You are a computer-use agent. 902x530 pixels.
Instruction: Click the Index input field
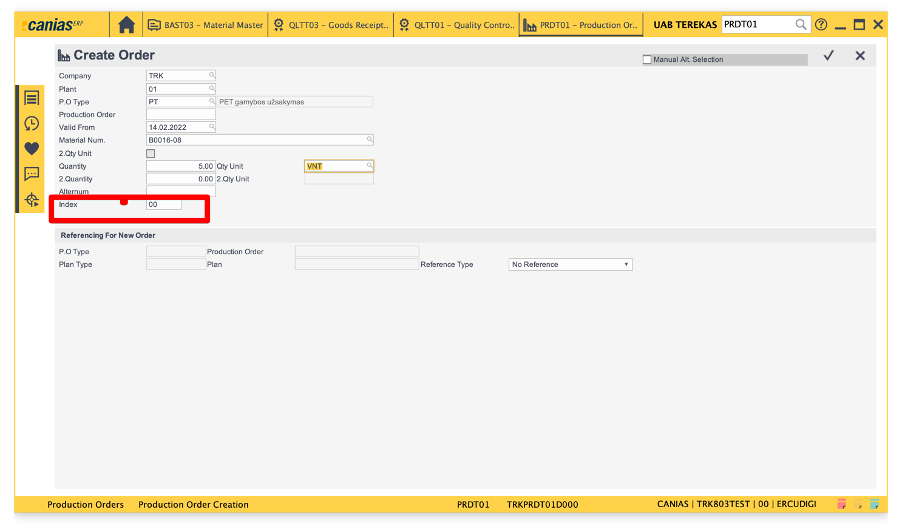(x=164, y=204)
